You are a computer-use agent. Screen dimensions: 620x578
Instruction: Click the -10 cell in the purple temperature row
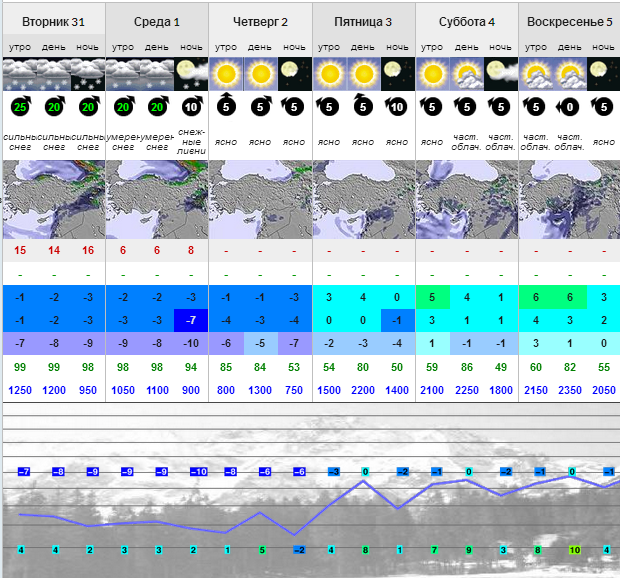(191, 343)
